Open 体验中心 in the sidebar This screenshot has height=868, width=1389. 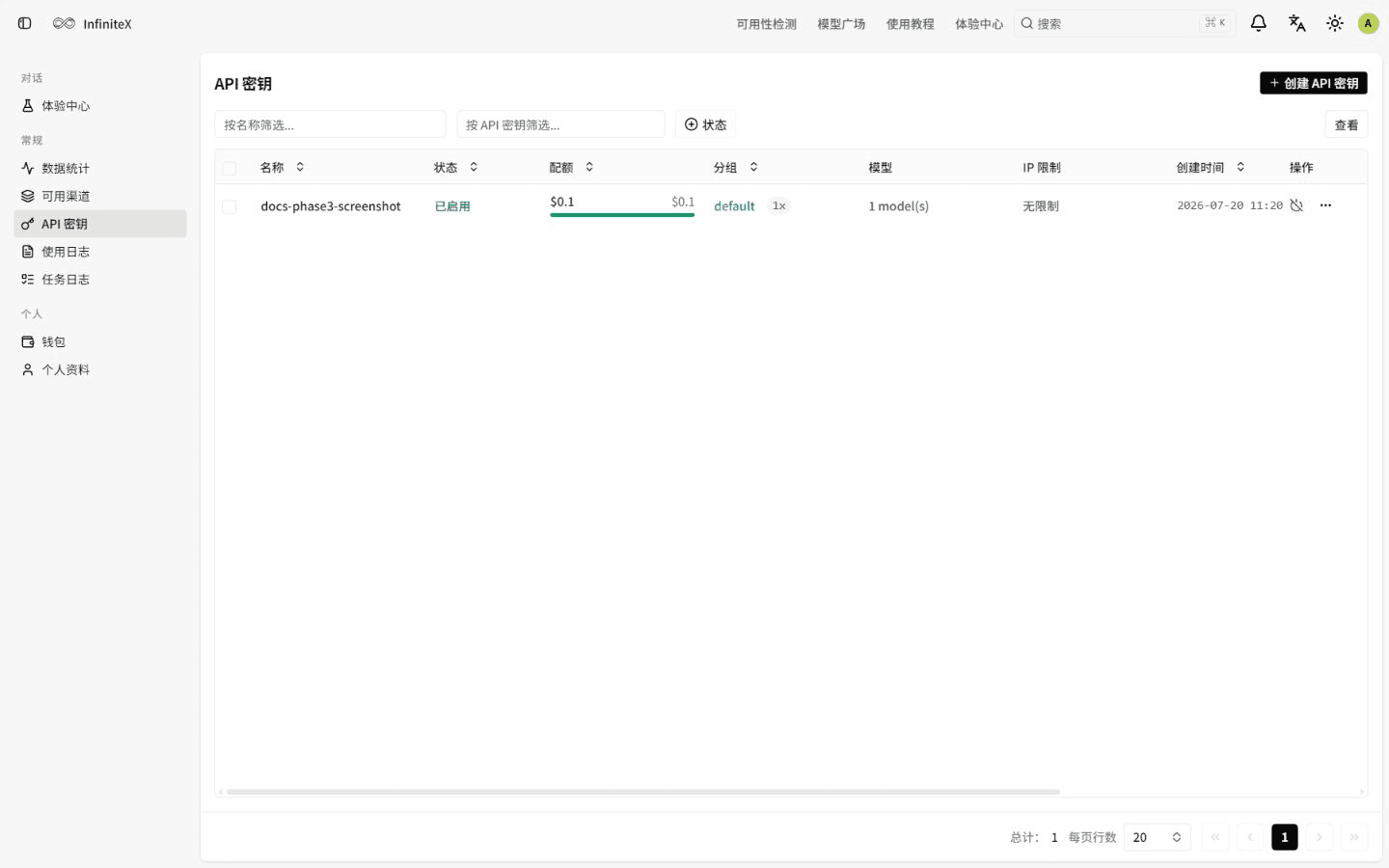click(100, 106)
